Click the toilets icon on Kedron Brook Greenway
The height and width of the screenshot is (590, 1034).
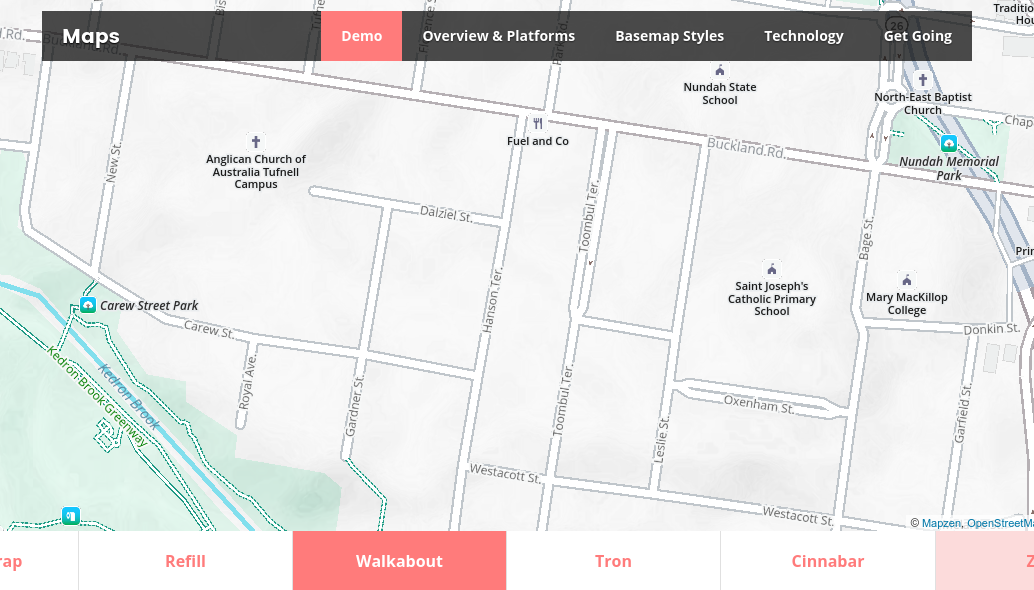click(x=70, y=516)
